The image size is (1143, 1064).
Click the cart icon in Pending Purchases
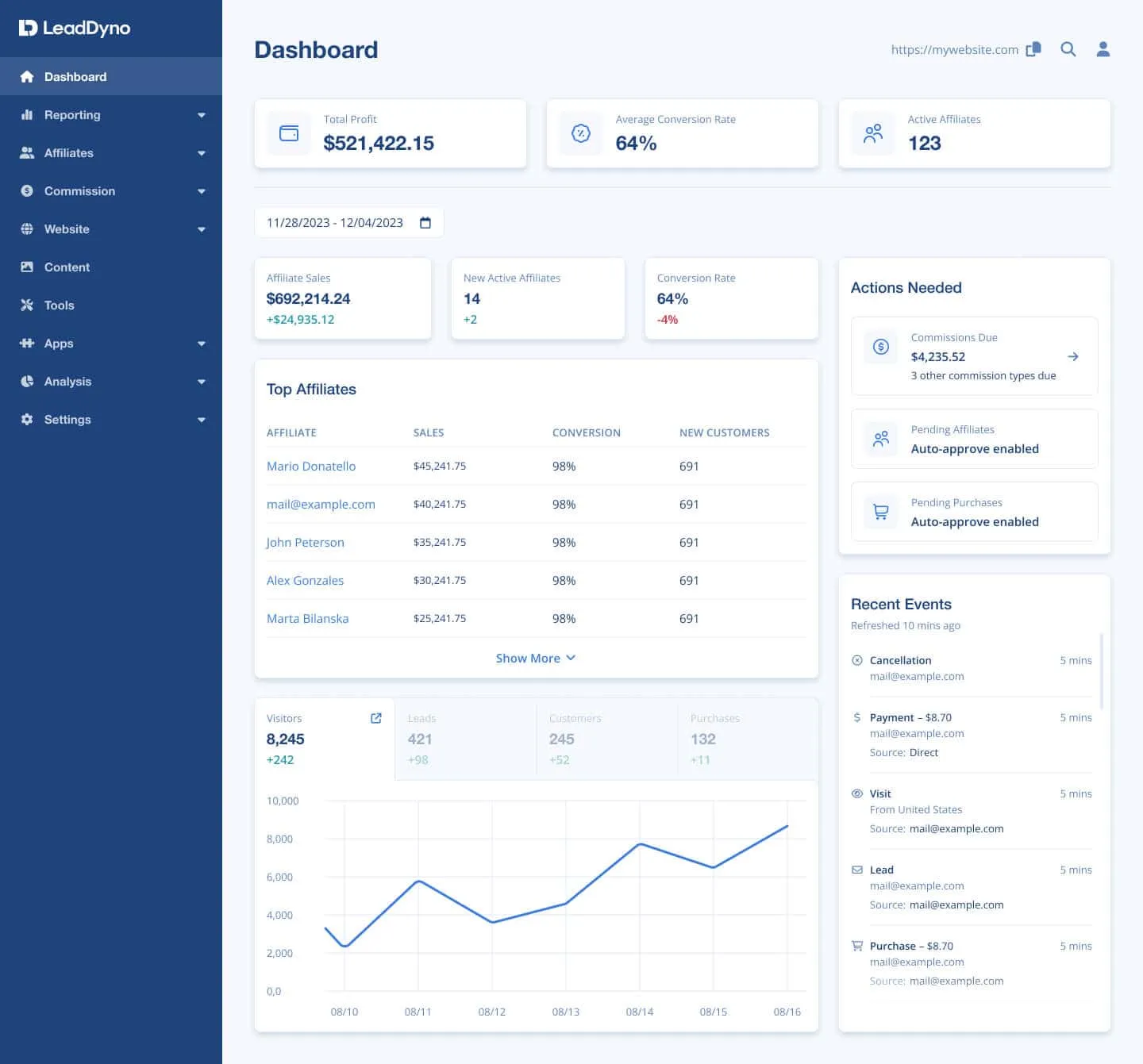point(881,512)
